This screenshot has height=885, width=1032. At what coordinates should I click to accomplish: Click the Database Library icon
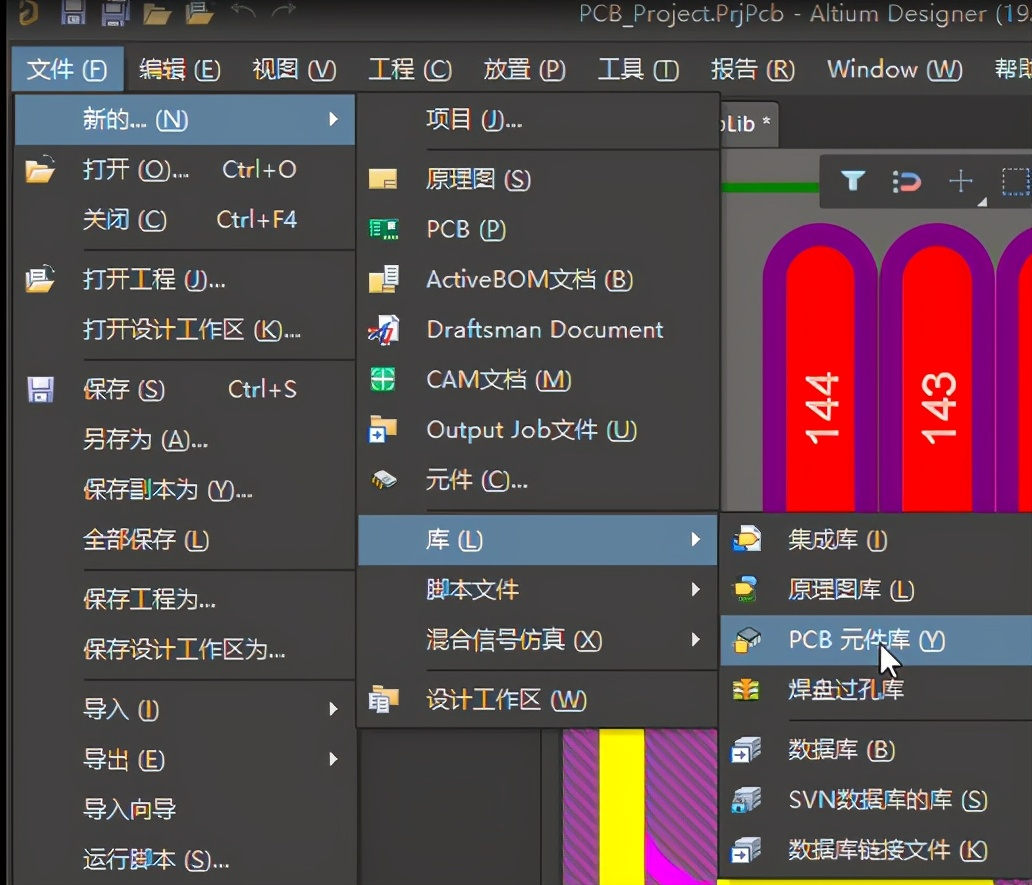pyautogui.click(x=746, y=749)
